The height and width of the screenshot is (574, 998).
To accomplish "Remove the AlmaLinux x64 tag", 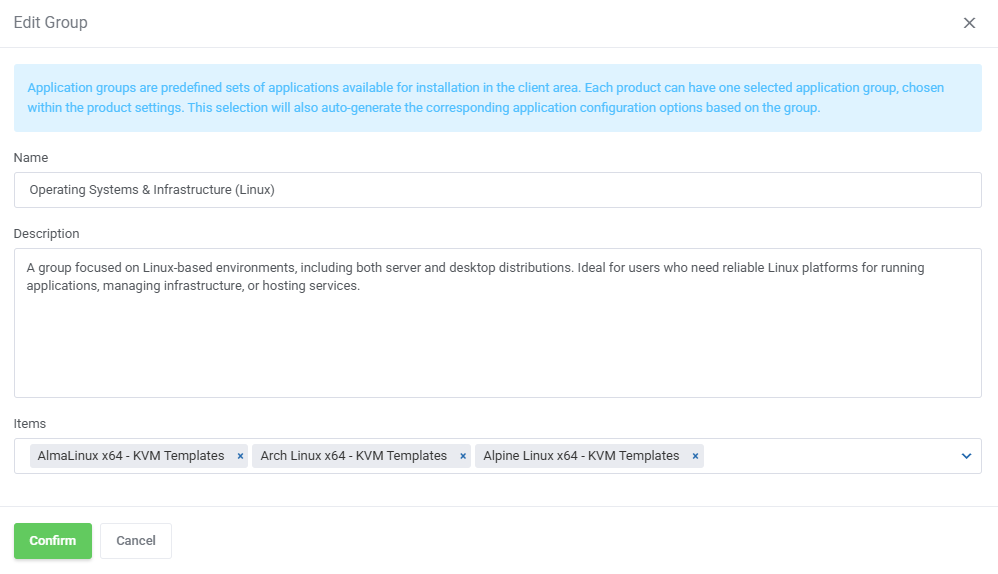I will [x=240, y=456].
